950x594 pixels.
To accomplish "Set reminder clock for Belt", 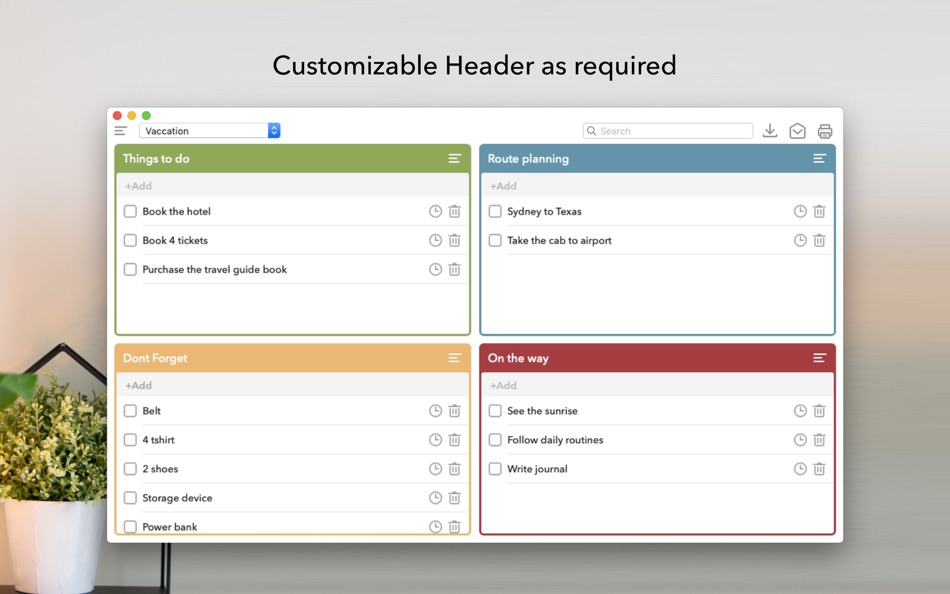I will tap(436, 411).
